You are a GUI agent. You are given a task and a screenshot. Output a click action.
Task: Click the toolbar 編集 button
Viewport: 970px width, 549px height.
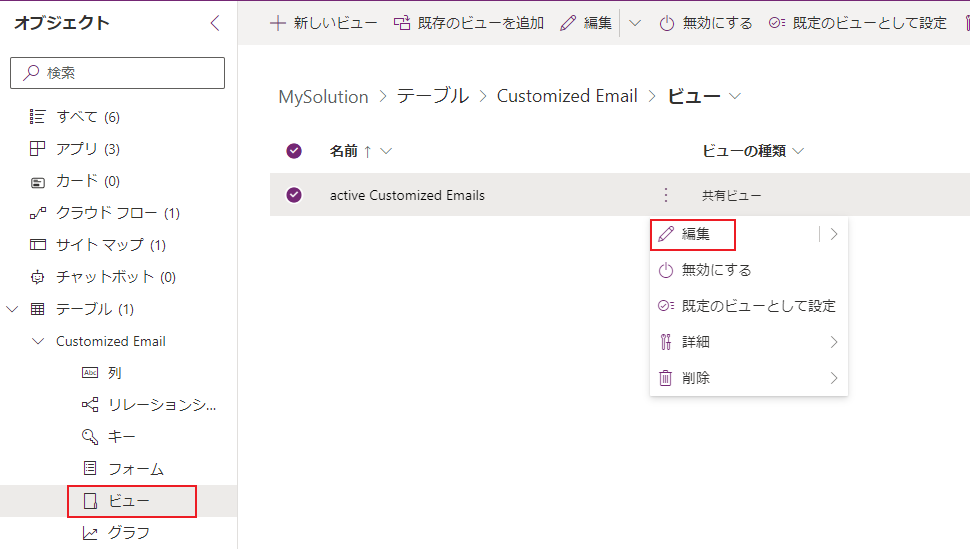pos(586,23)
